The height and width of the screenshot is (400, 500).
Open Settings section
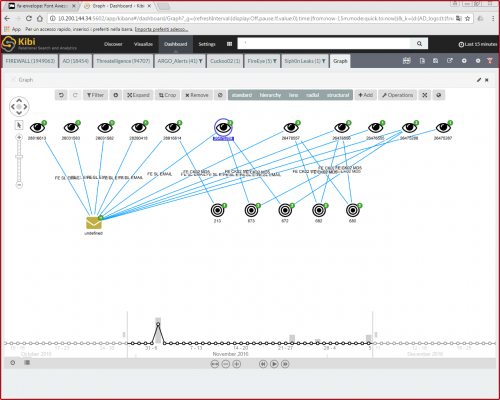(x=207, y=44)
